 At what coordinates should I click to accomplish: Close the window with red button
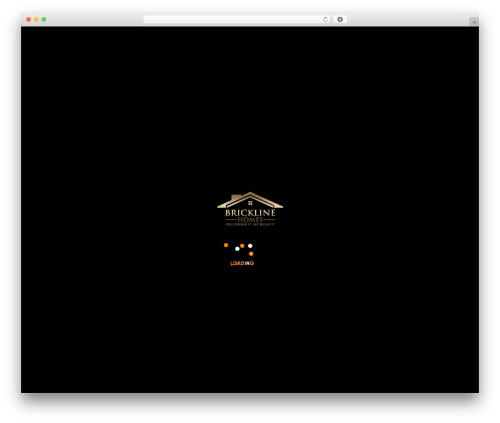click(x=29, y=19)
